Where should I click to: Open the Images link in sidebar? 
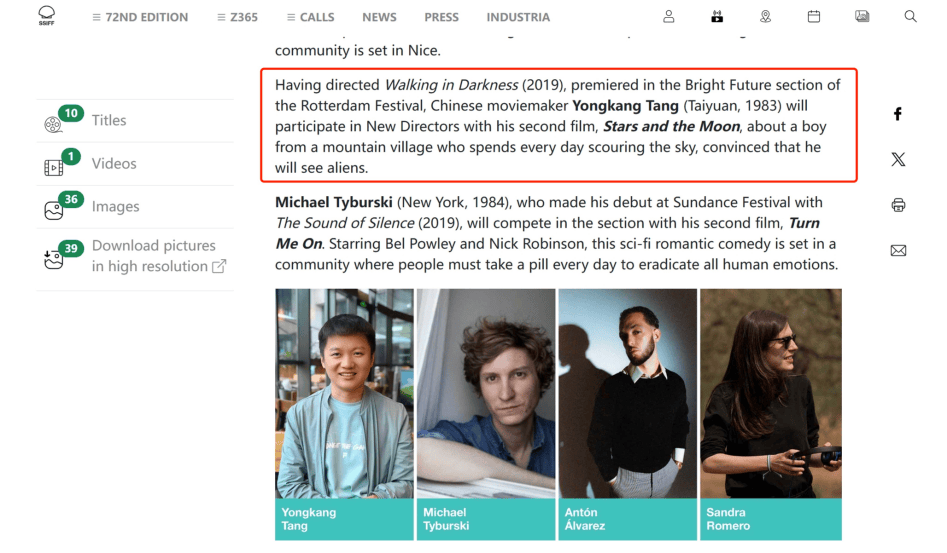(115, 206)
